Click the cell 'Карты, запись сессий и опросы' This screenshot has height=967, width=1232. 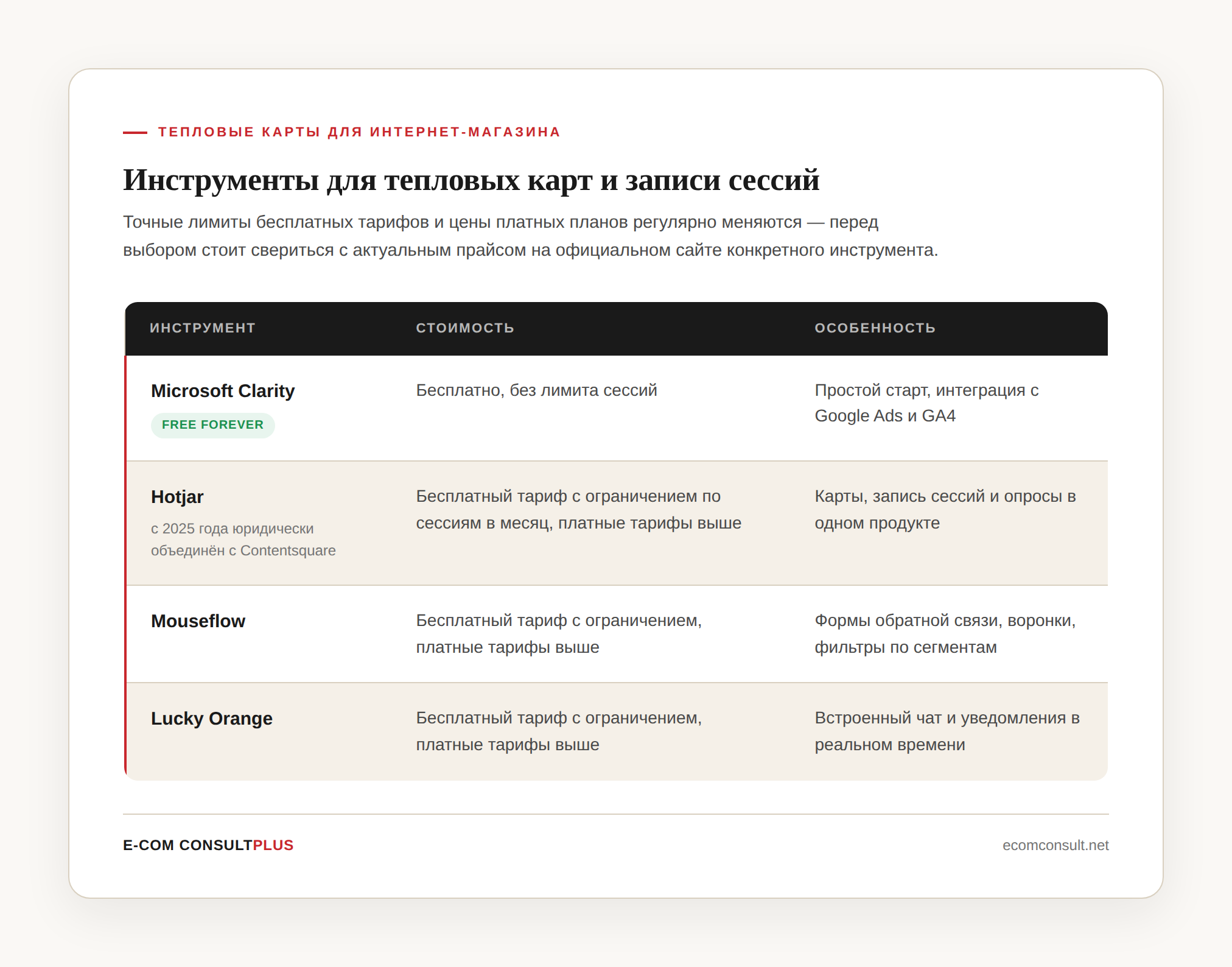point(945,510)
